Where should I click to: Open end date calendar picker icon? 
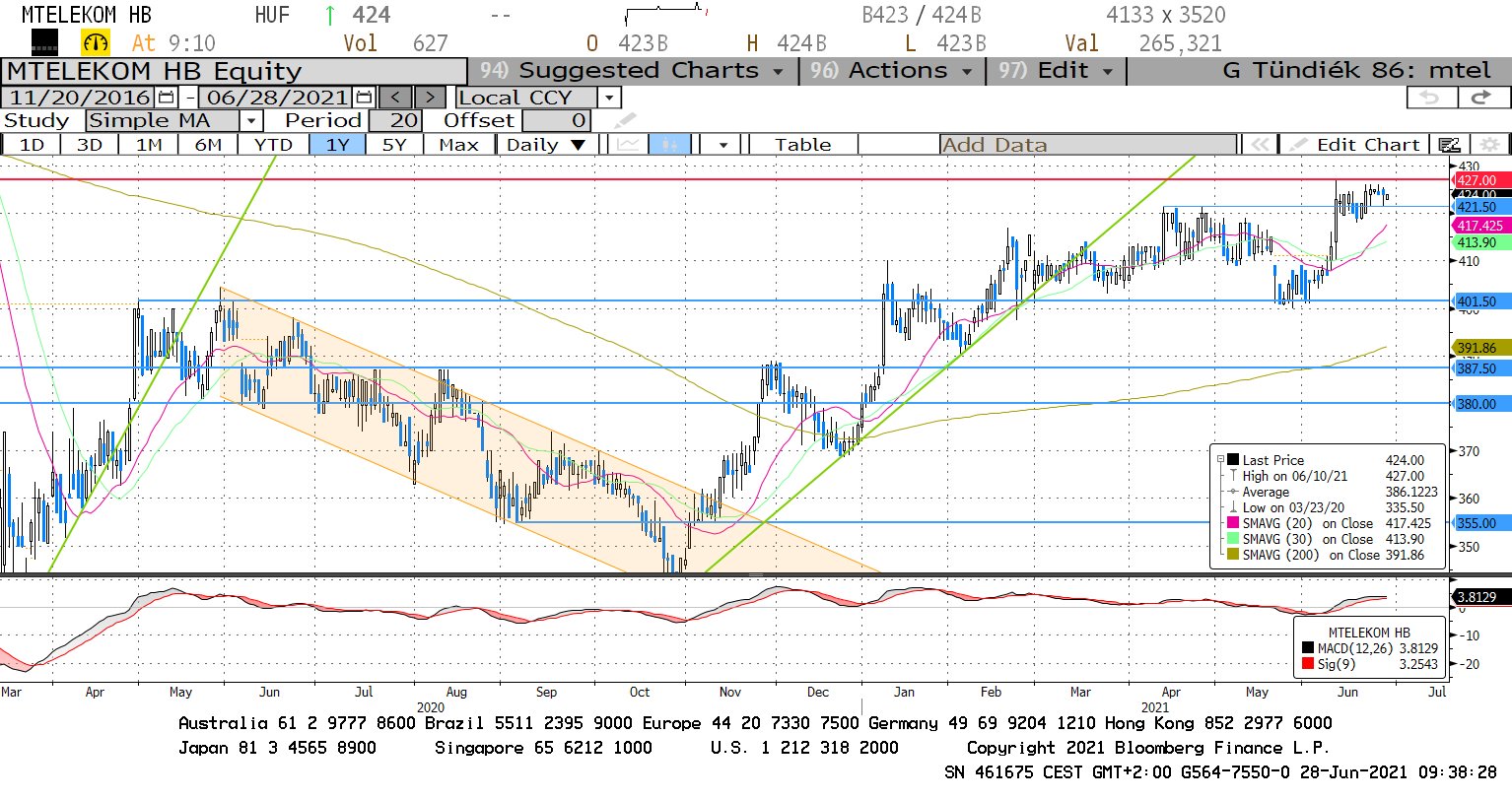(365, 98)
